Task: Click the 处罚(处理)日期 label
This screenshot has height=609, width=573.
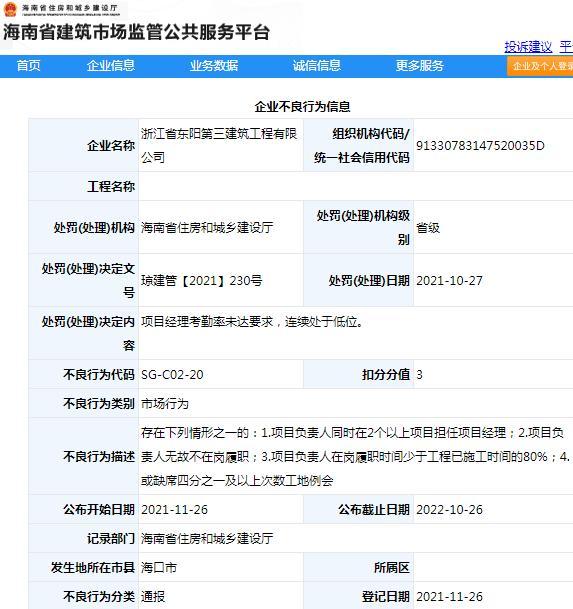Action: 369,280
